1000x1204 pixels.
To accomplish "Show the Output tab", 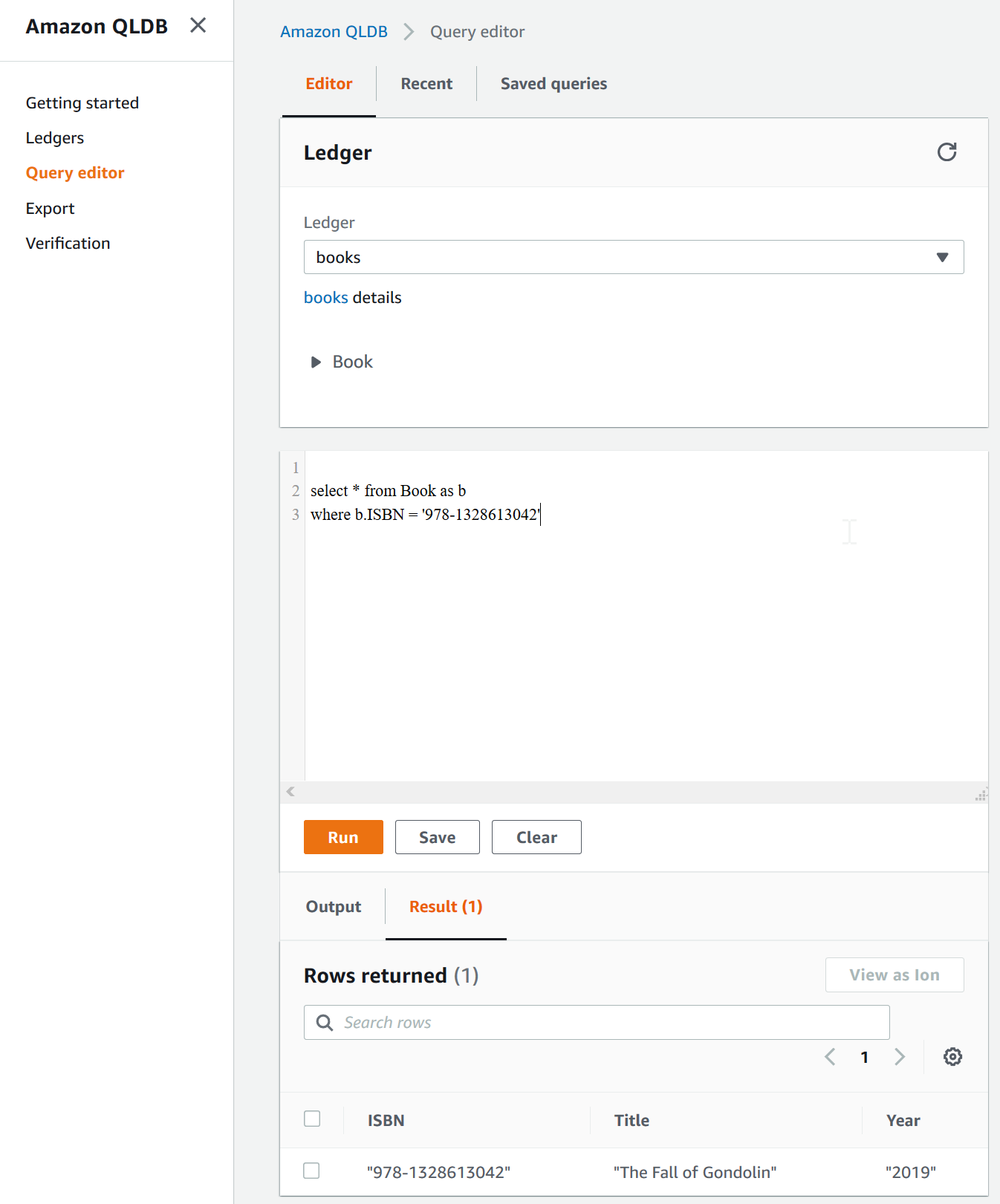I will click(334, 907).
